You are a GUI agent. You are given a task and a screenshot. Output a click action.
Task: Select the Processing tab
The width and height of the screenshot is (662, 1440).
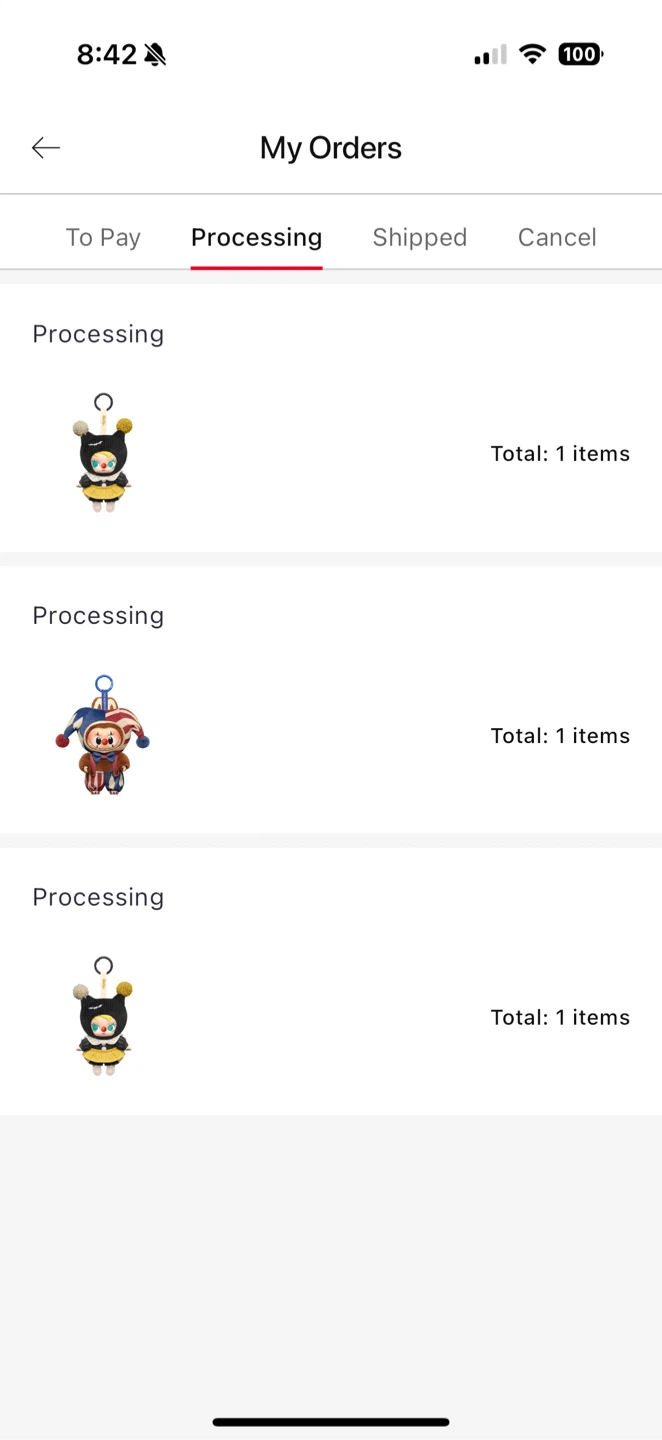(x=256, y=237)
